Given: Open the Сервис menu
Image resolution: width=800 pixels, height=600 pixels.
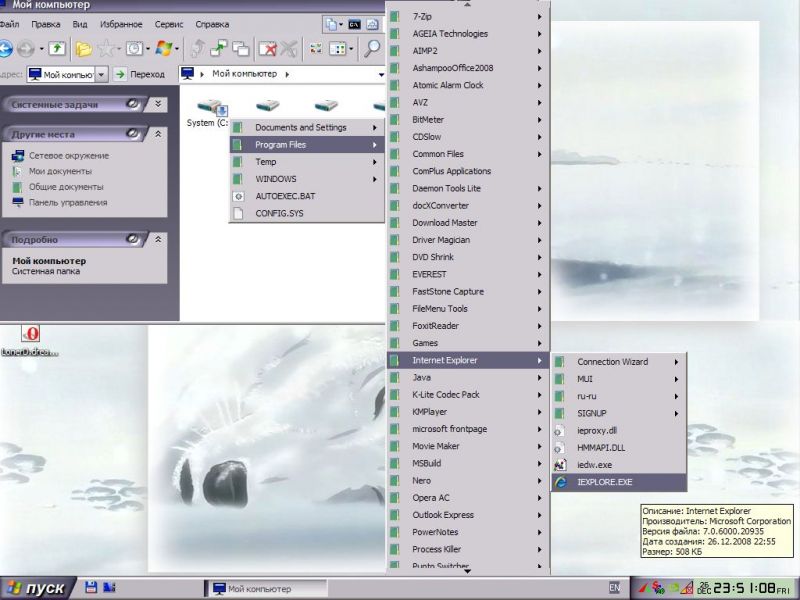Looking at the screenshot, I should pyautogui.click(x=168, y=24).
